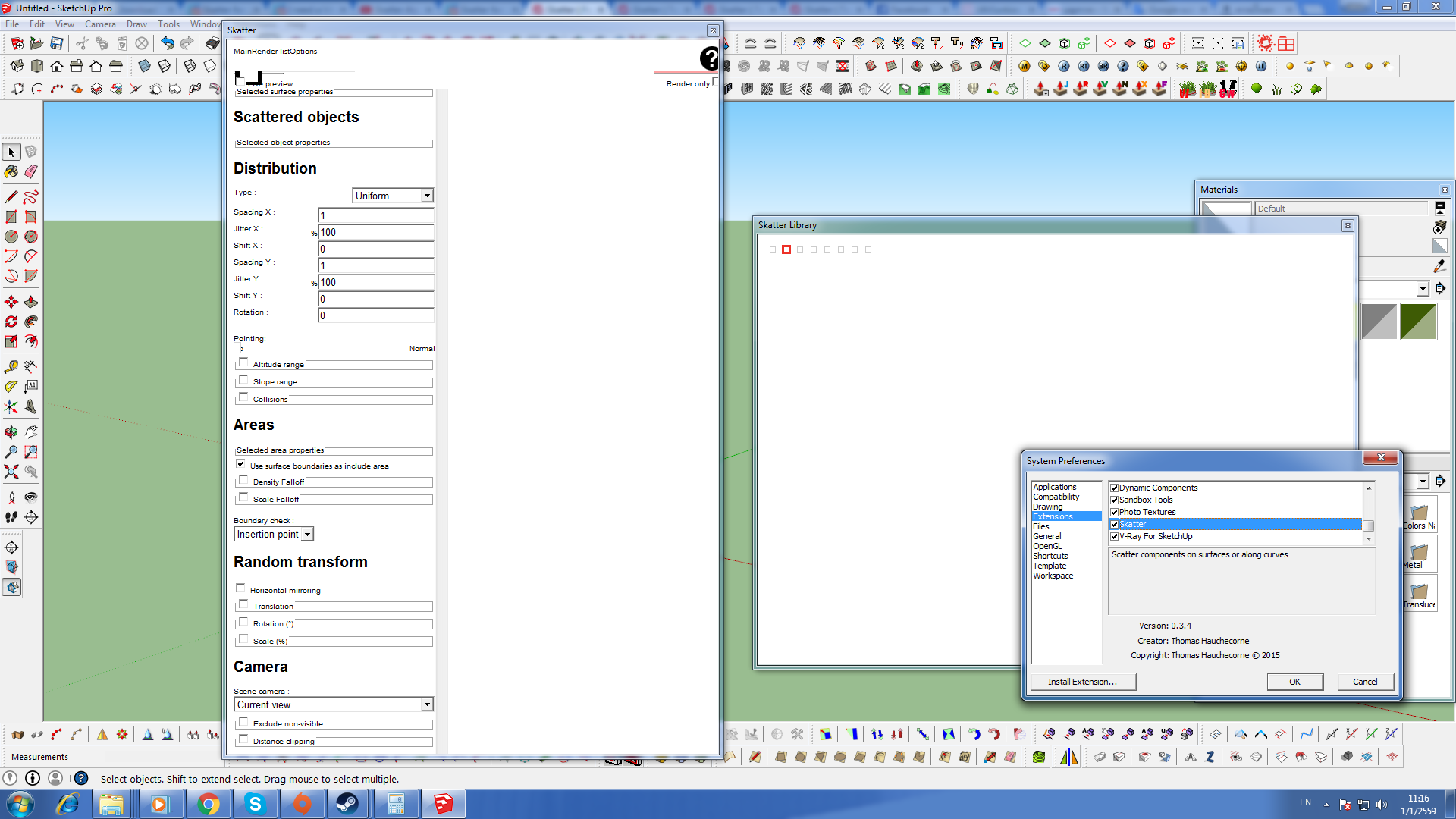
Task: Select the Move tool
Action: (11, 302)
